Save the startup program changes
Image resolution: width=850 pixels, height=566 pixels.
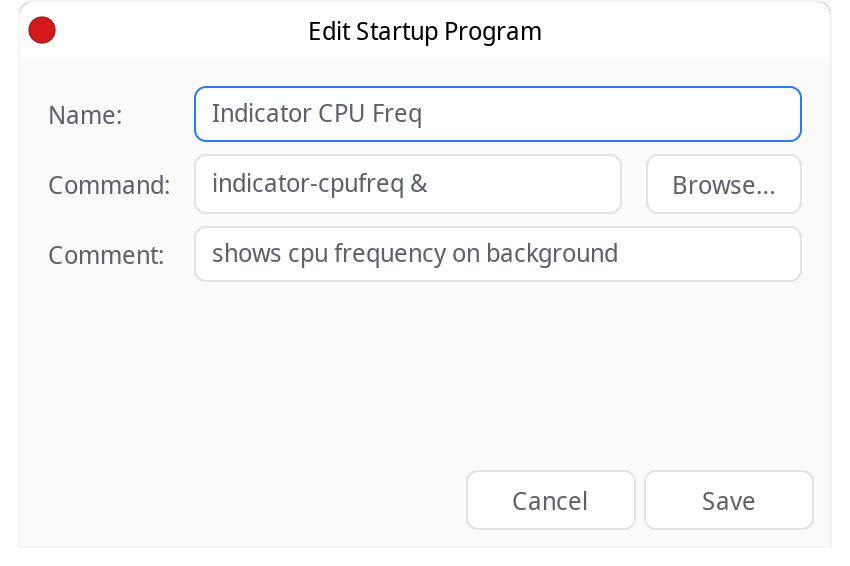click(729, 500)
